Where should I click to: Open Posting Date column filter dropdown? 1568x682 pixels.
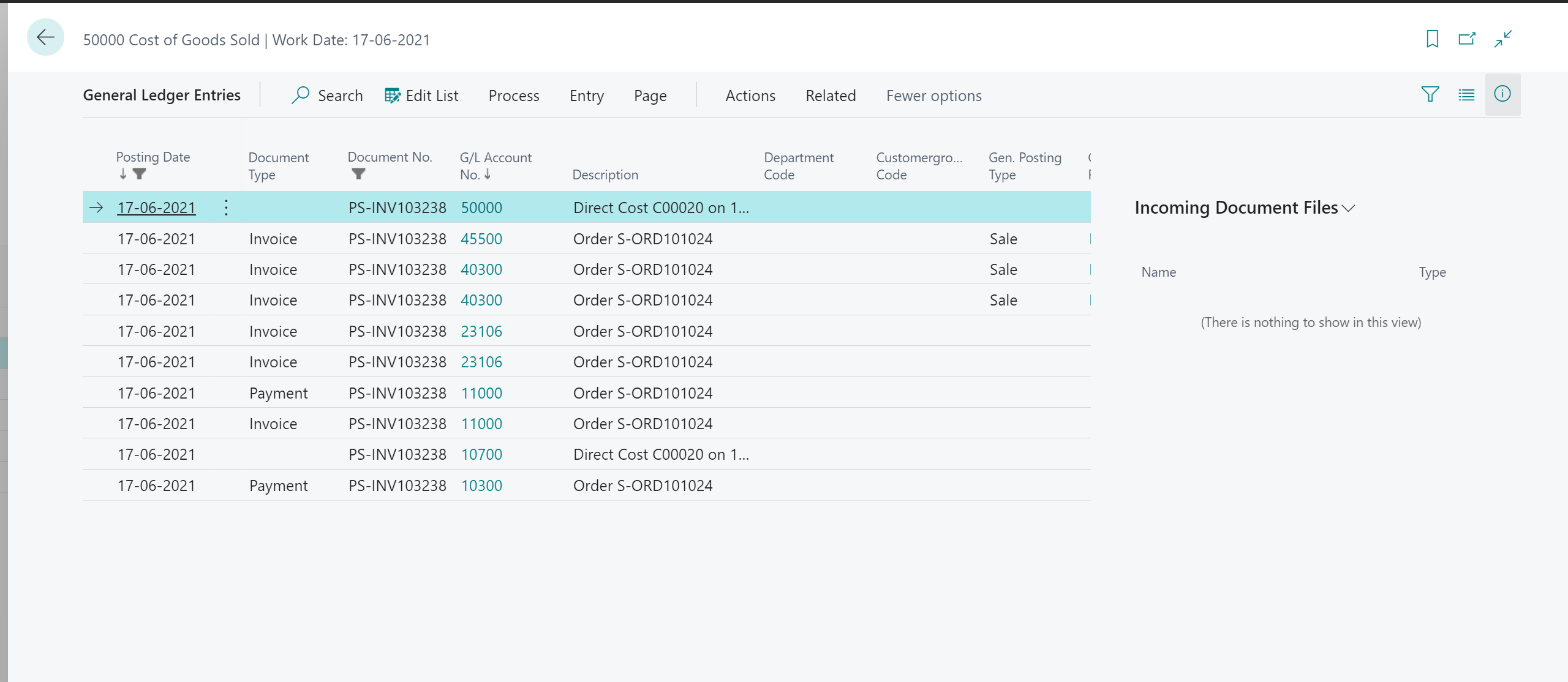(x=140, y=174)
